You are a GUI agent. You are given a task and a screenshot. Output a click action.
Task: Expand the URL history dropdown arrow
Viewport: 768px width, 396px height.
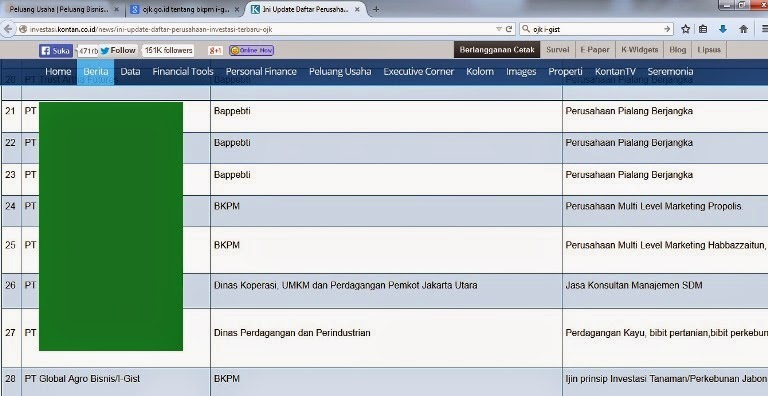click(499, 29)
